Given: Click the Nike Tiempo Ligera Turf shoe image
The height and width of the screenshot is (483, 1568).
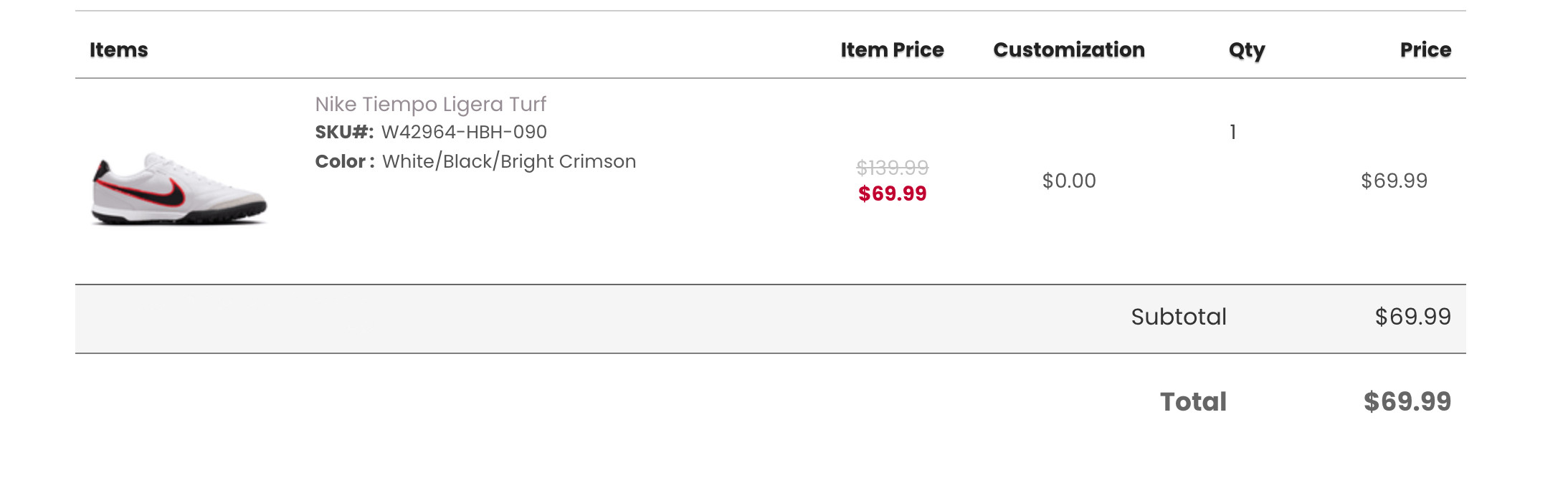Looking at the screenshot, I should [x=179, y=190].
